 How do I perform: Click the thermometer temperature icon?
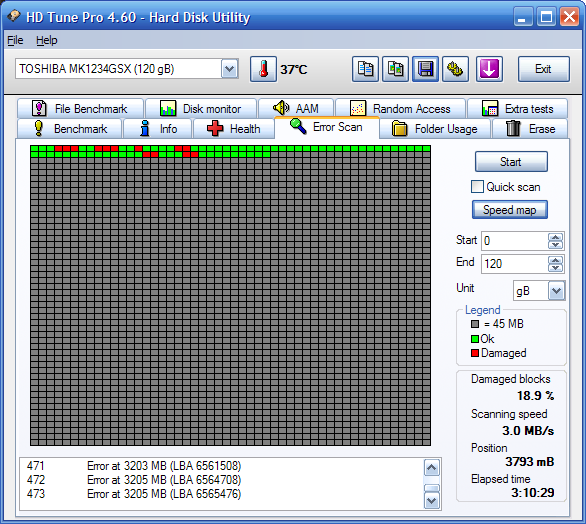click(263, 69)
